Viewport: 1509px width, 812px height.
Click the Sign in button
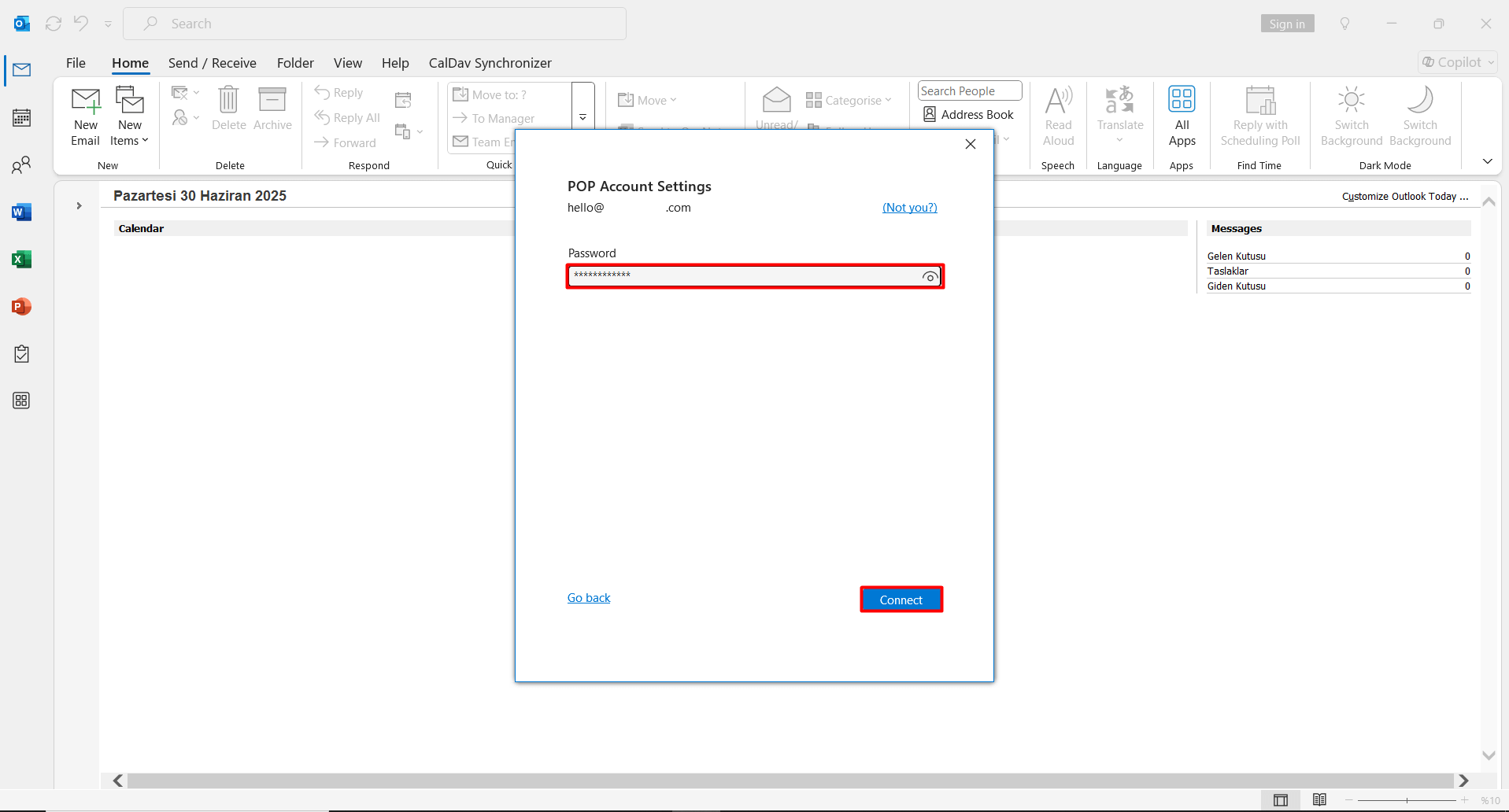coord(1287,24)
